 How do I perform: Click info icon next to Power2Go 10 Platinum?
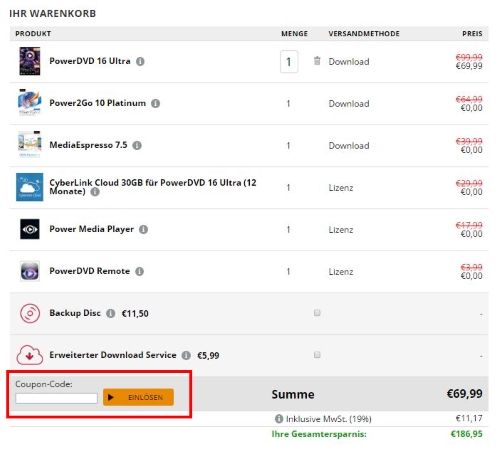coord(156,104)
